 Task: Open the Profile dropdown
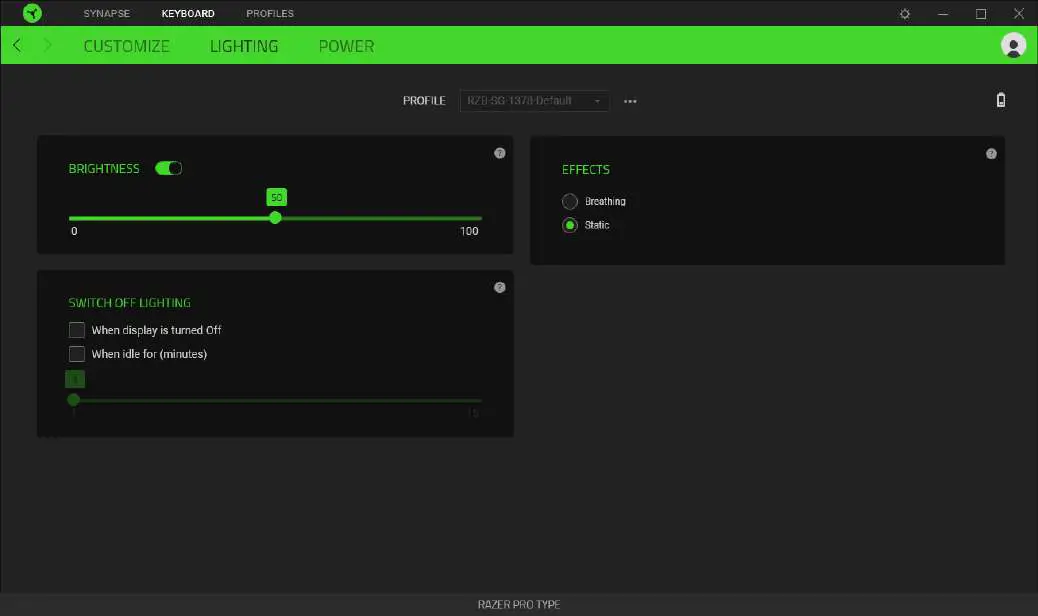pyautogui.click(x=534, y=101)
